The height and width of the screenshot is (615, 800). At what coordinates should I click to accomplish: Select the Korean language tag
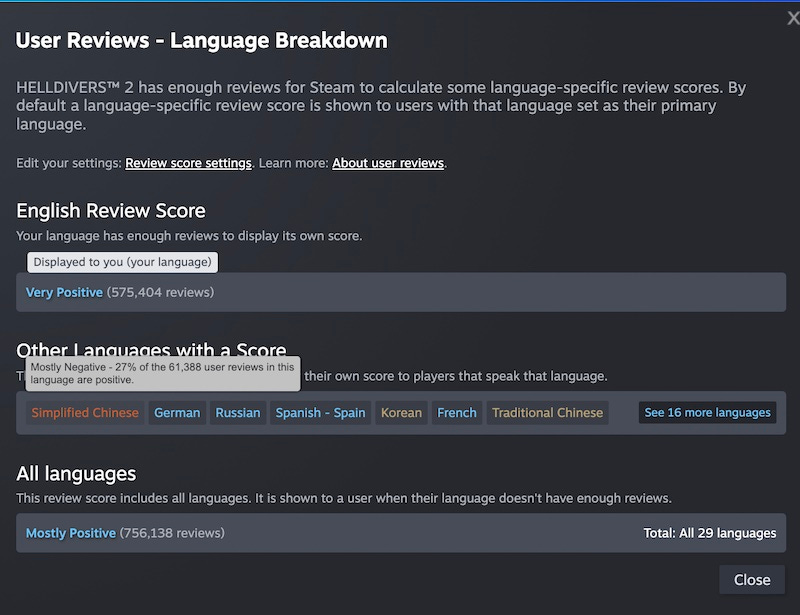click(402, 413)
